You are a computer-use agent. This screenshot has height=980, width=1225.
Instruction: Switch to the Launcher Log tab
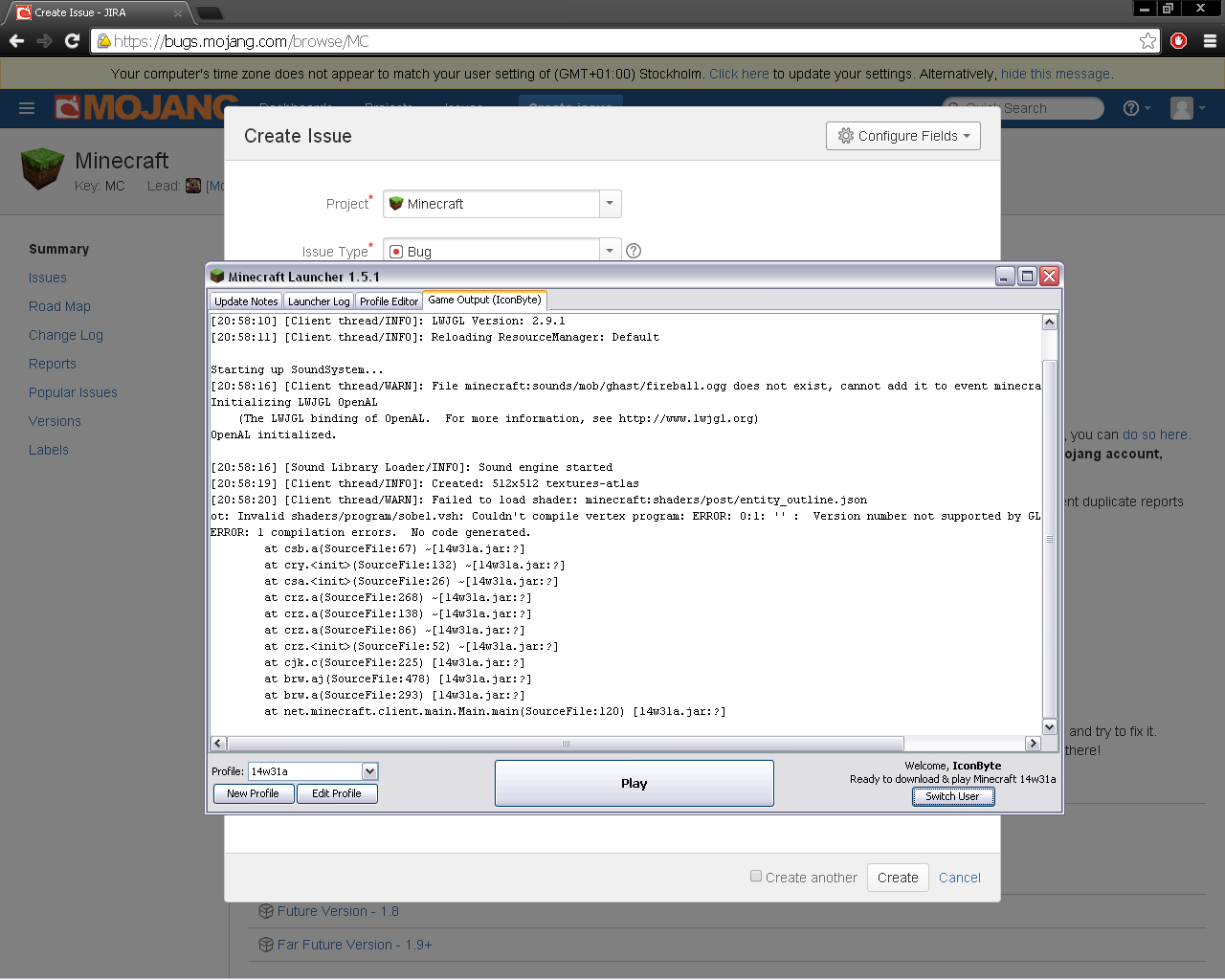(319, 301)
